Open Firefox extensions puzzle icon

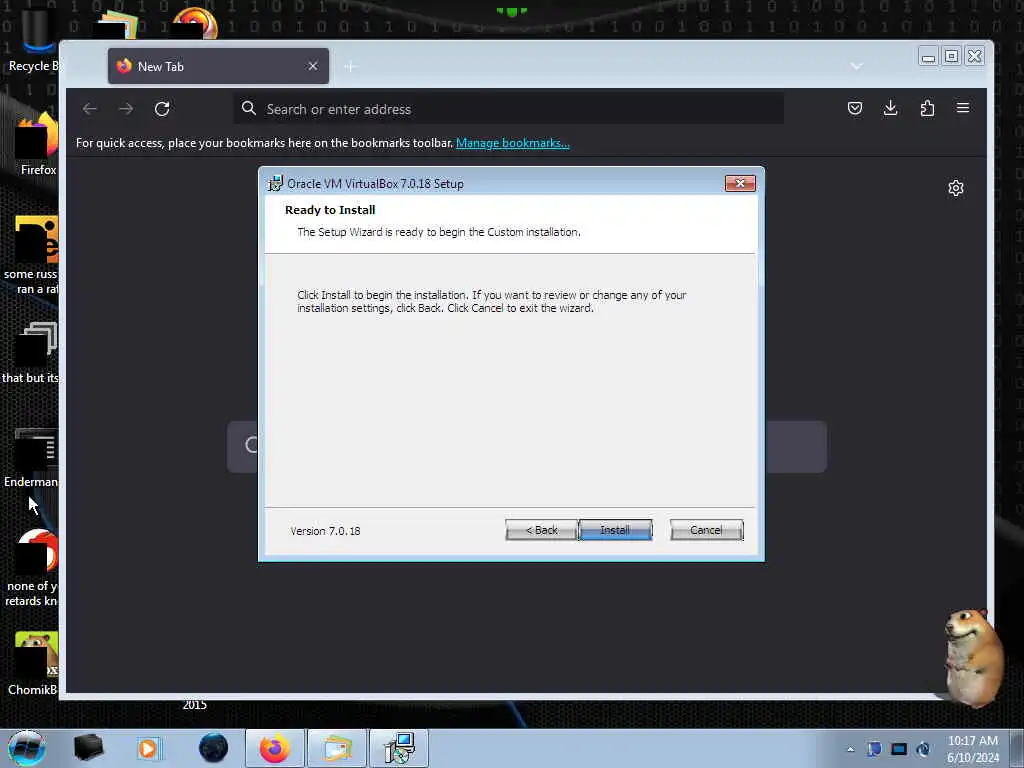coord(927,108)
